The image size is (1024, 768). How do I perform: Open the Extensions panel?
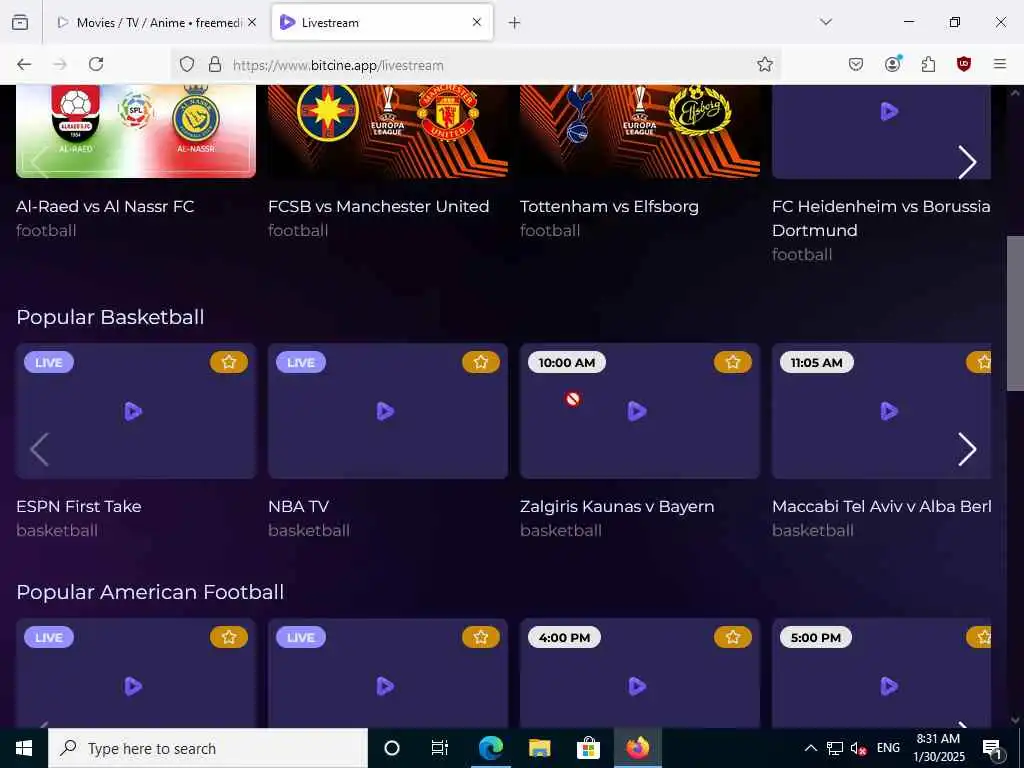click(928, 64)
